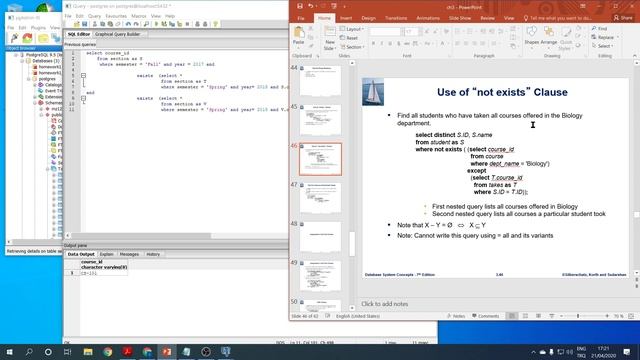Collapse the PowerPoint ribbon chevron
The width and height of the screenshot is (640, 360).
tap(634, 56)
